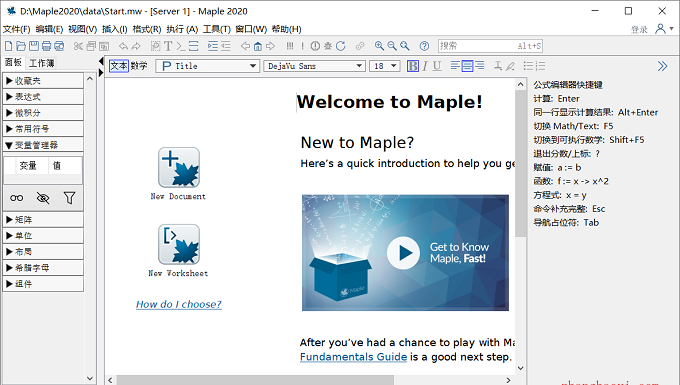Image resolution: width=680 pixels, height=385 pixels.
Task: Save the document with floppy icon
Action: tap(33, 46)
